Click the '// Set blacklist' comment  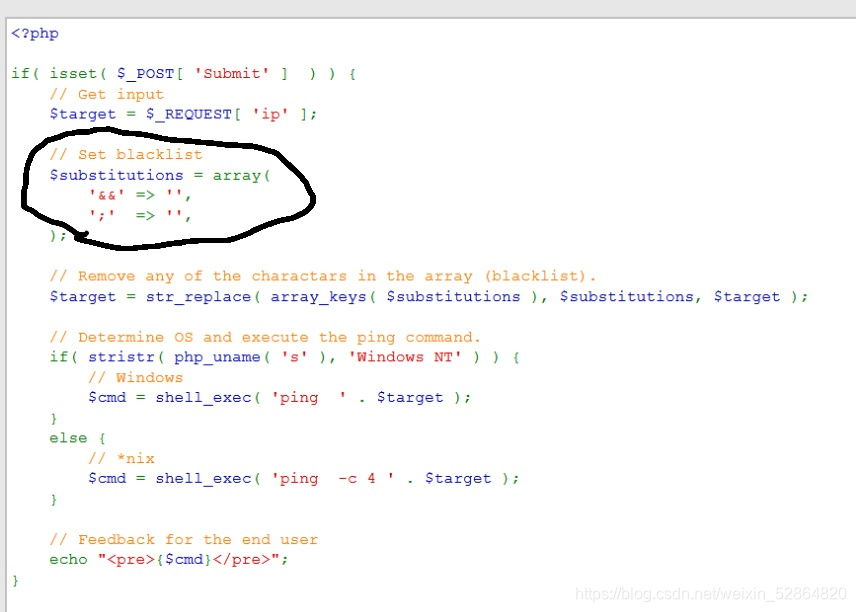click(x=126, y=154)
